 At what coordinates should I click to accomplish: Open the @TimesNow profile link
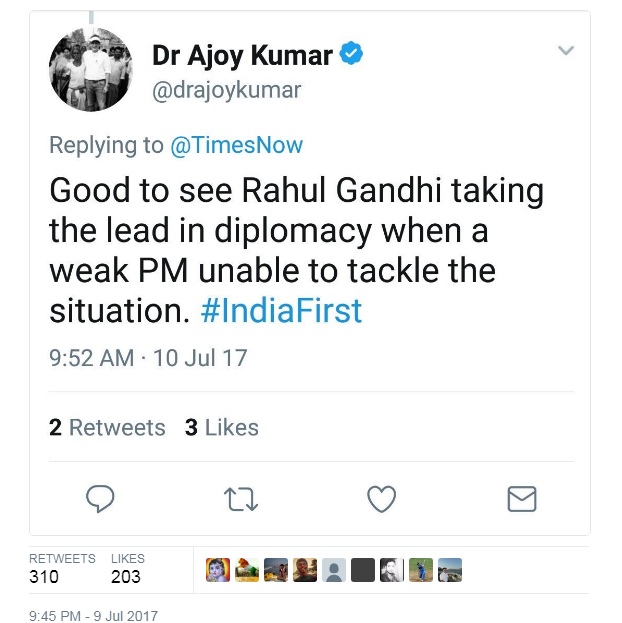(x=236, y=145)
